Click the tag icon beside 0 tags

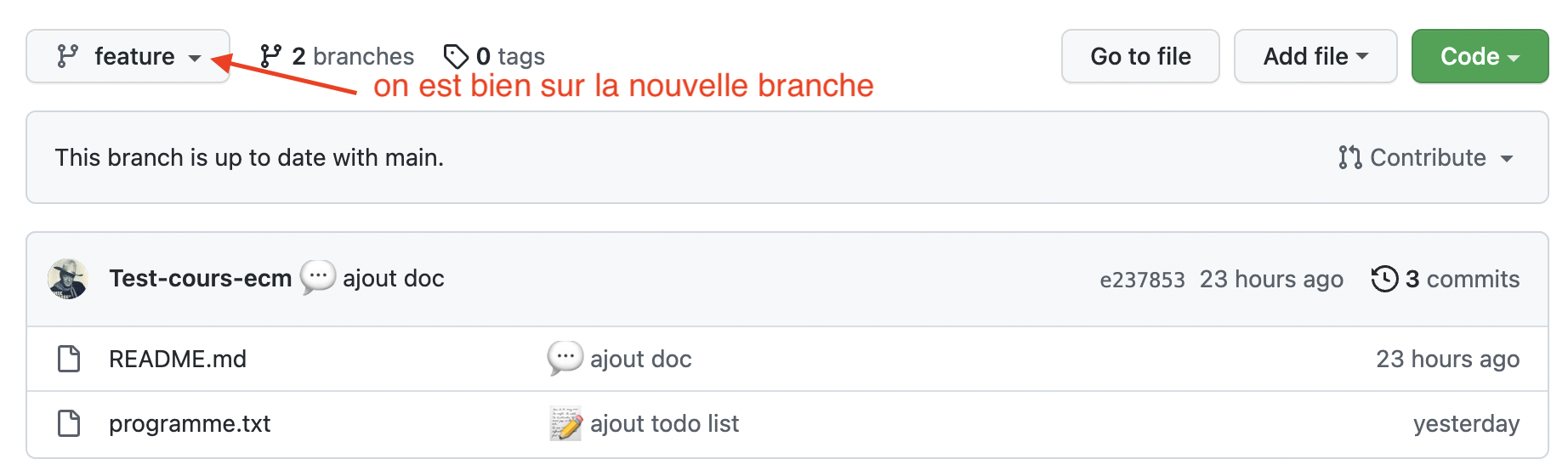pyautogui.click(x=456, y=56)
